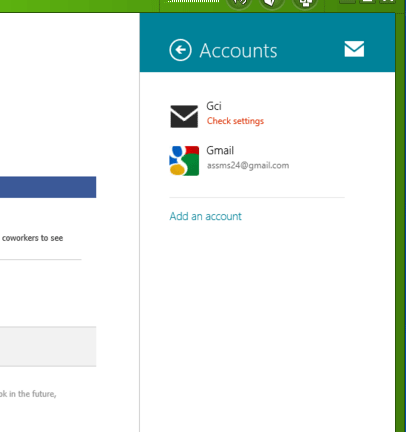This screenshot has width=406, height=432.
Task: Select the Gmail account name
Action: coord(220,150)
